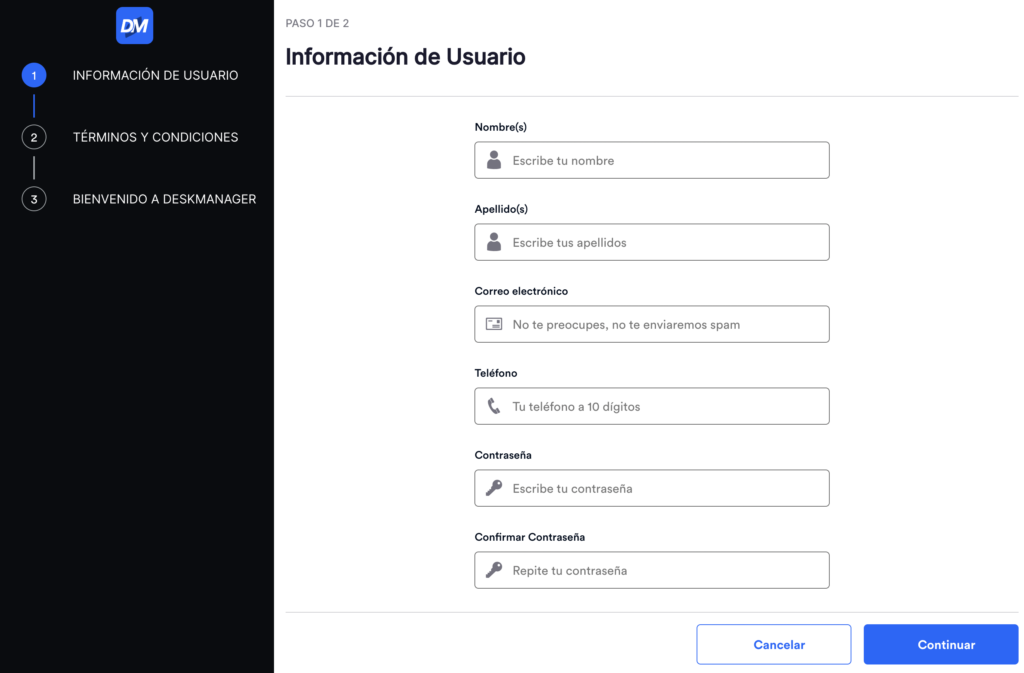Click the key icon in Confirmar Contraseña field
The height and width of the screenshot is (673, 1024).
pos(494,569)
